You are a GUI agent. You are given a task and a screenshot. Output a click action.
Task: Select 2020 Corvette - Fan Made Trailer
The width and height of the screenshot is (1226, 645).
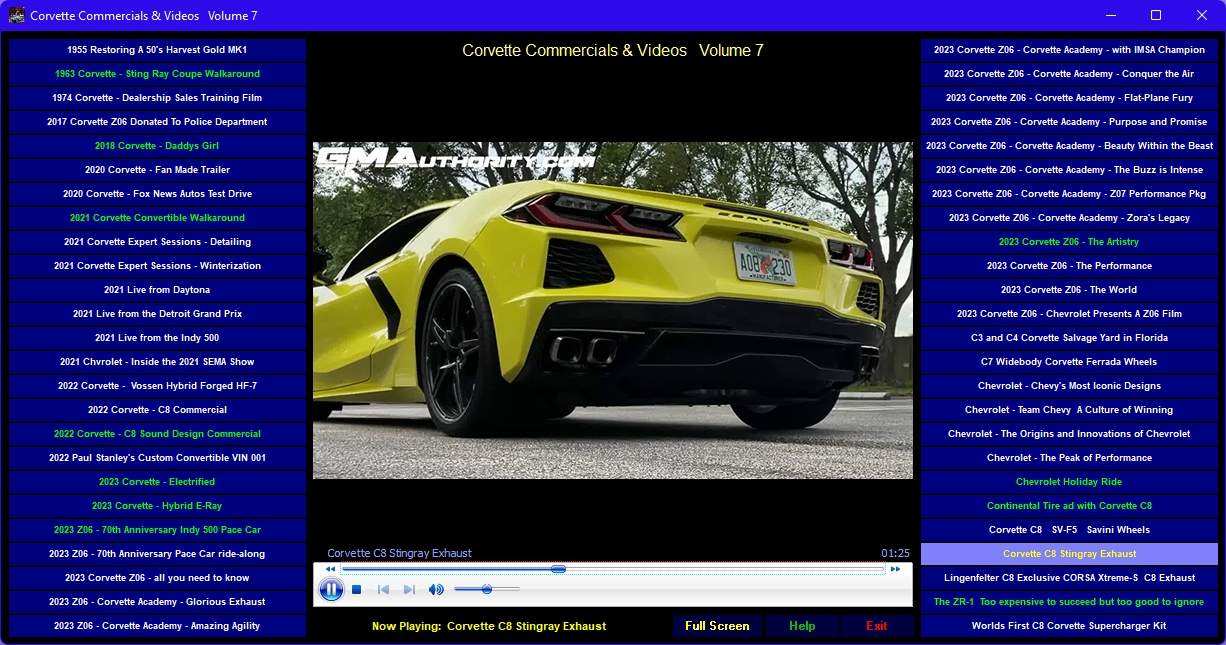pos(157,170)
